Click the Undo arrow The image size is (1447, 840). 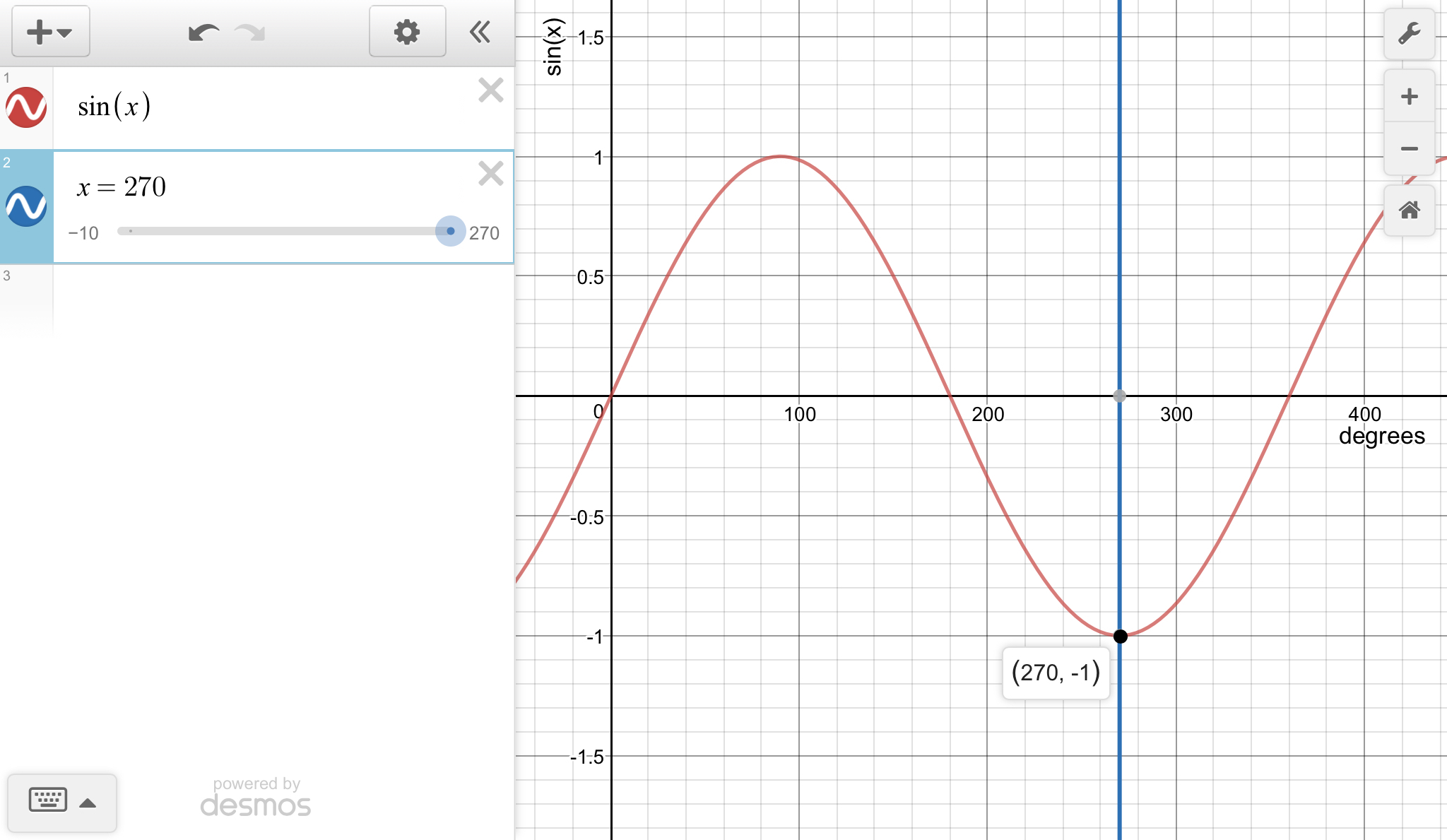click(203, 32)
